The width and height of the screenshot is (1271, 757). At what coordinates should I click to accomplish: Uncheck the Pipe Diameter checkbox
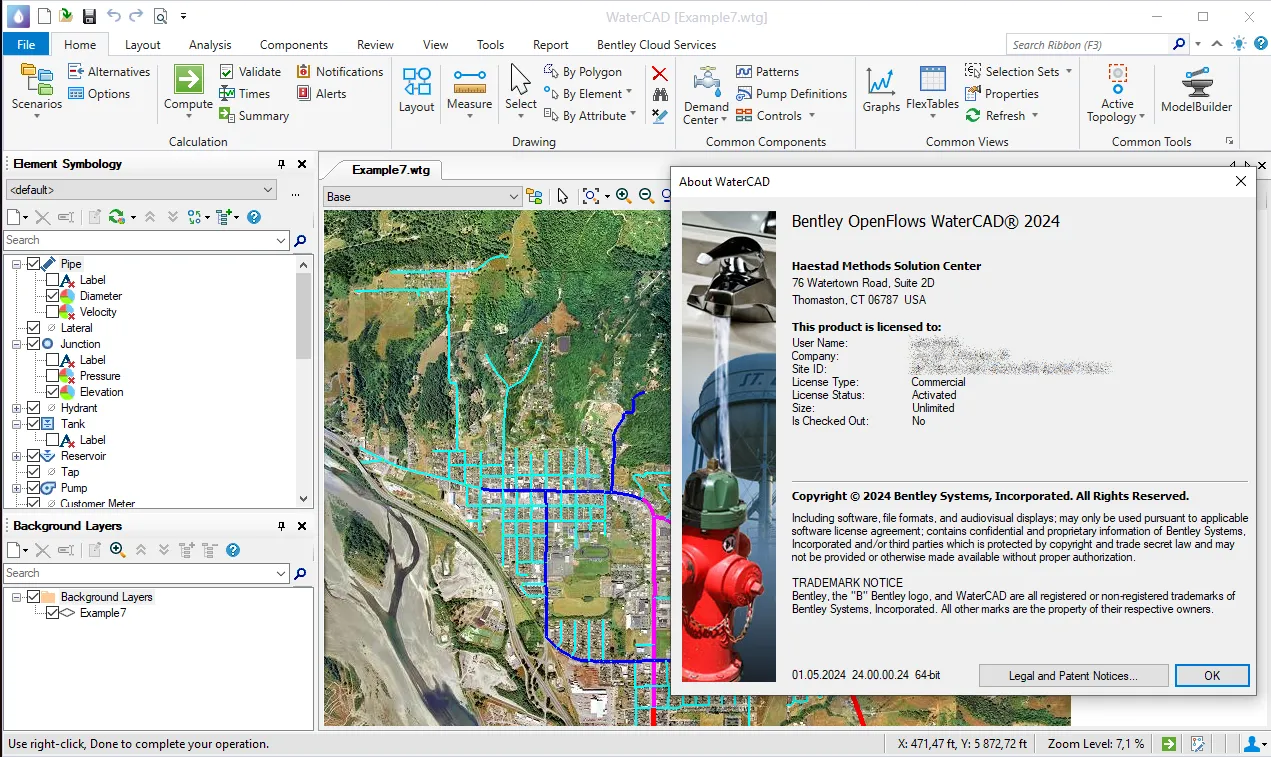tap(53, 296)
